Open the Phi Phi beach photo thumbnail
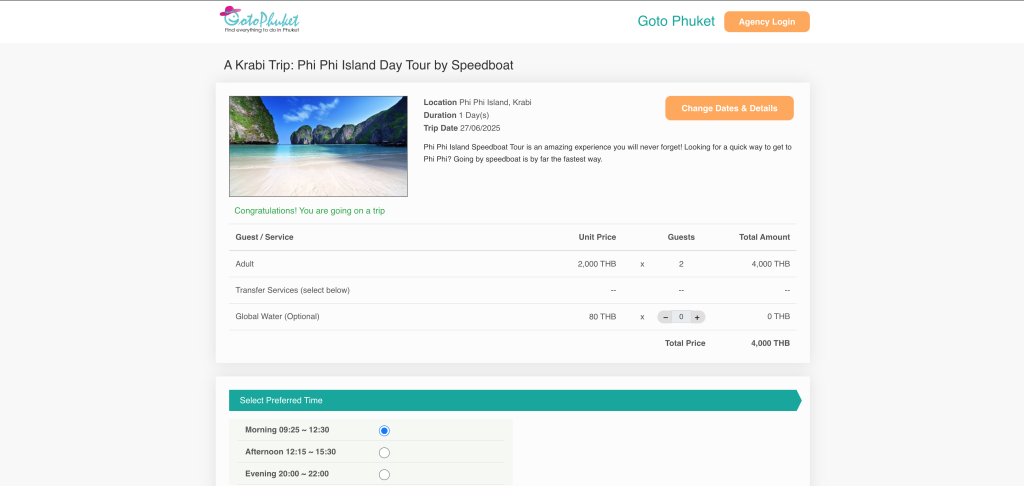 [x=318, y=146]
